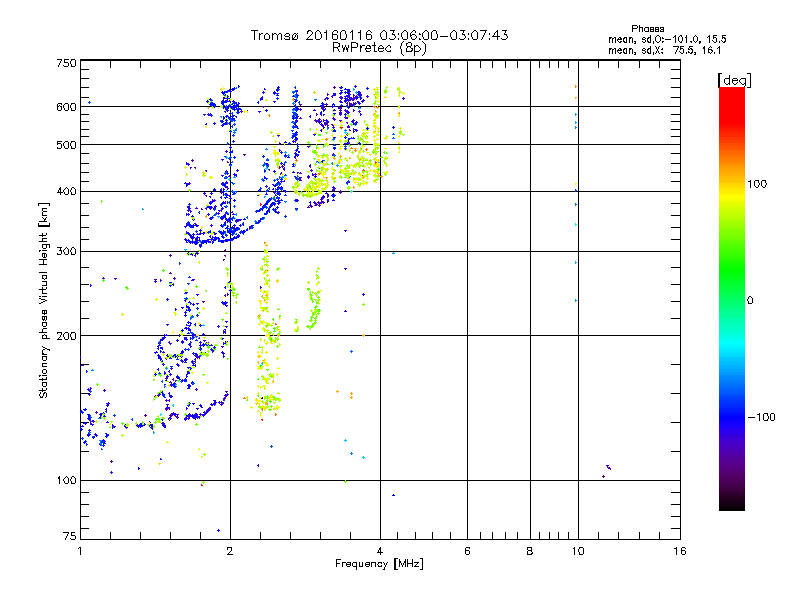This screenshot has height=600, width=800.
Task: Click the colorbar '0' tick label
Action: point(750,301)
